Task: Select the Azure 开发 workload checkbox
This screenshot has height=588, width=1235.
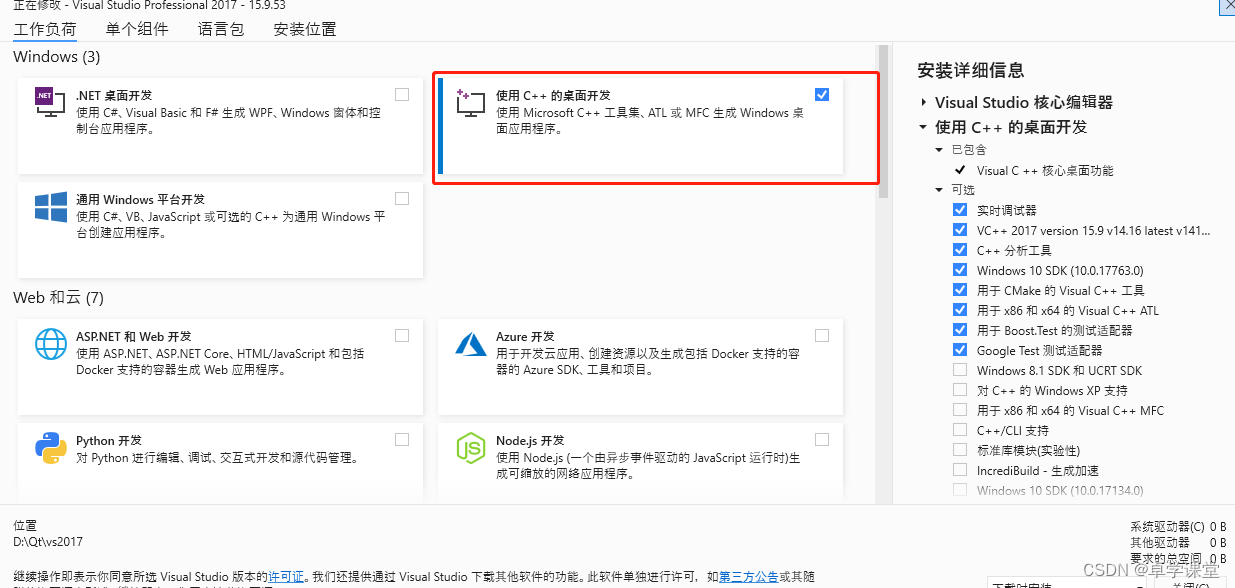Action: click(822, 336)
